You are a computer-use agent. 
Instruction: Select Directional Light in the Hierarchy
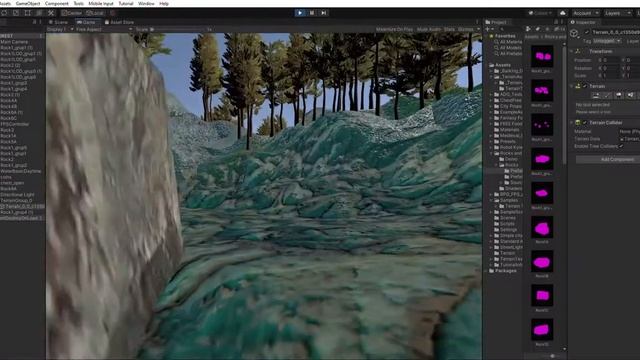pos(17,195)
